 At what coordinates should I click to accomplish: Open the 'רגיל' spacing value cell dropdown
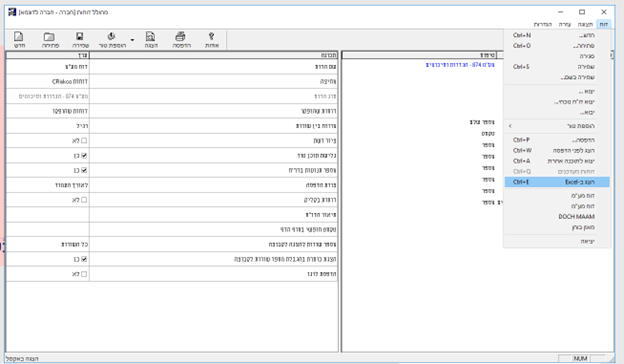pos(48,126)
